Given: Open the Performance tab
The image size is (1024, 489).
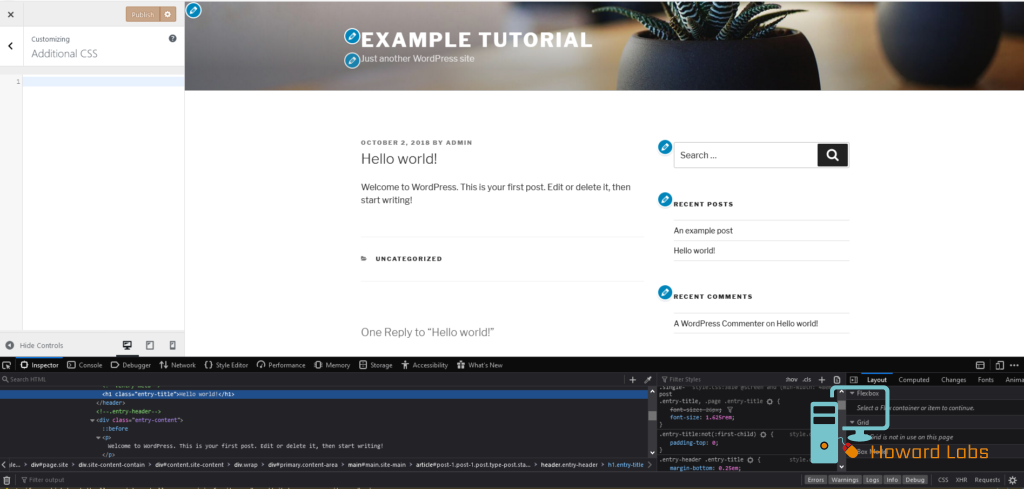Looking at the screenshot, I should [281, 365].
